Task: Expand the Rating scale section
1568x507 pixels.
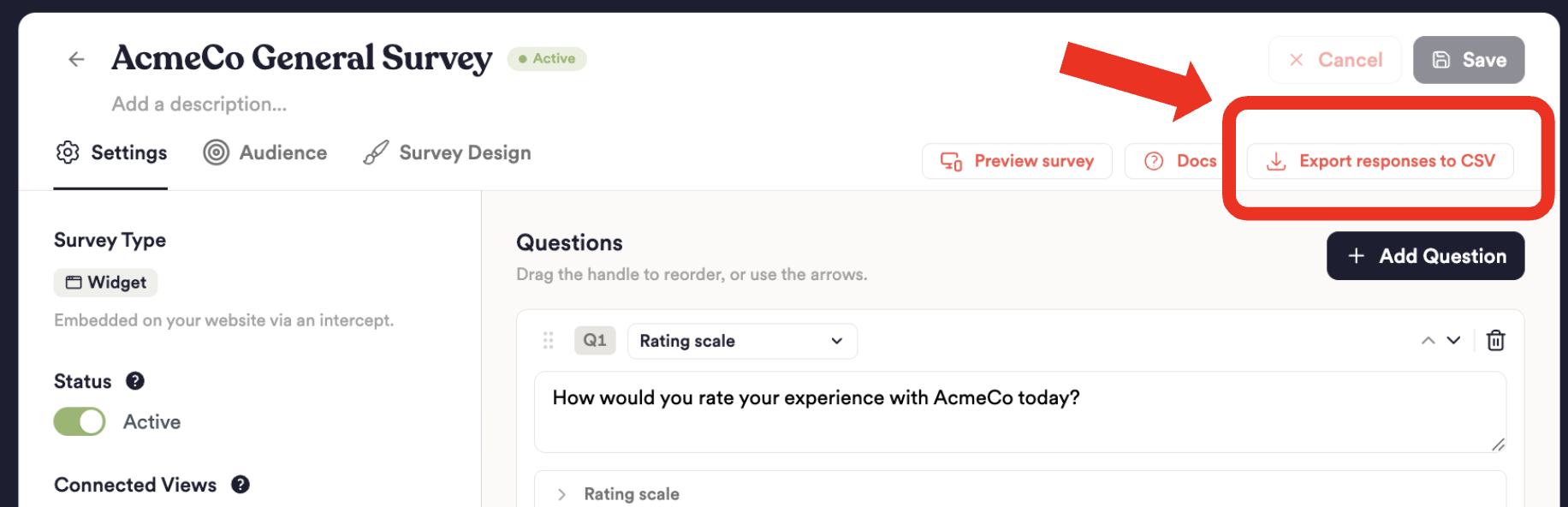Action: 561,494
